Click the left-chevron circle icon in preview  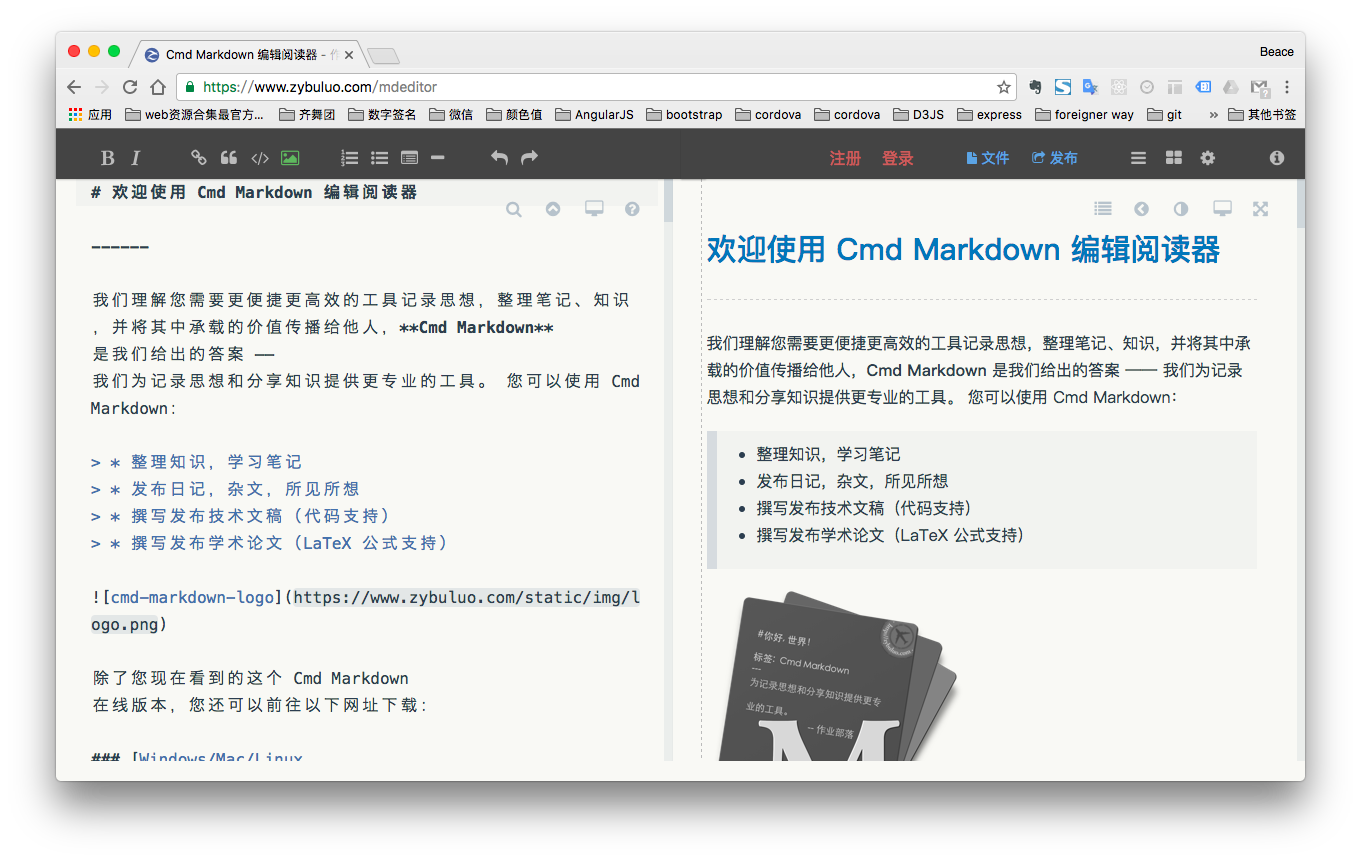(1141, 209)
